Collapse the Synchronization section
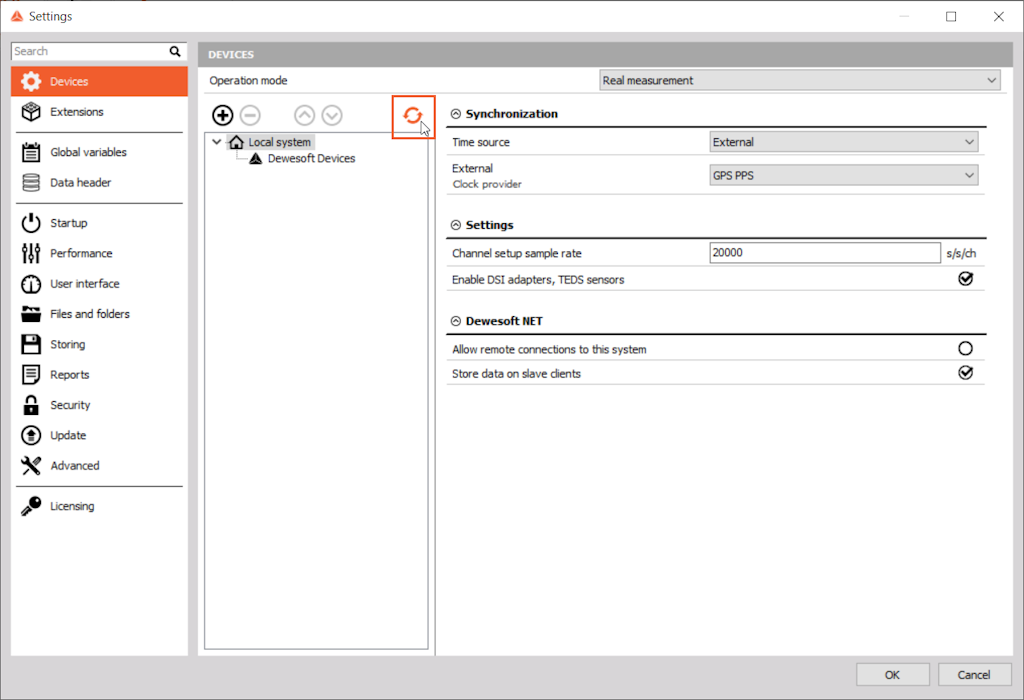The height and width of the screenshot is (700, 1024). pos(456,114)
